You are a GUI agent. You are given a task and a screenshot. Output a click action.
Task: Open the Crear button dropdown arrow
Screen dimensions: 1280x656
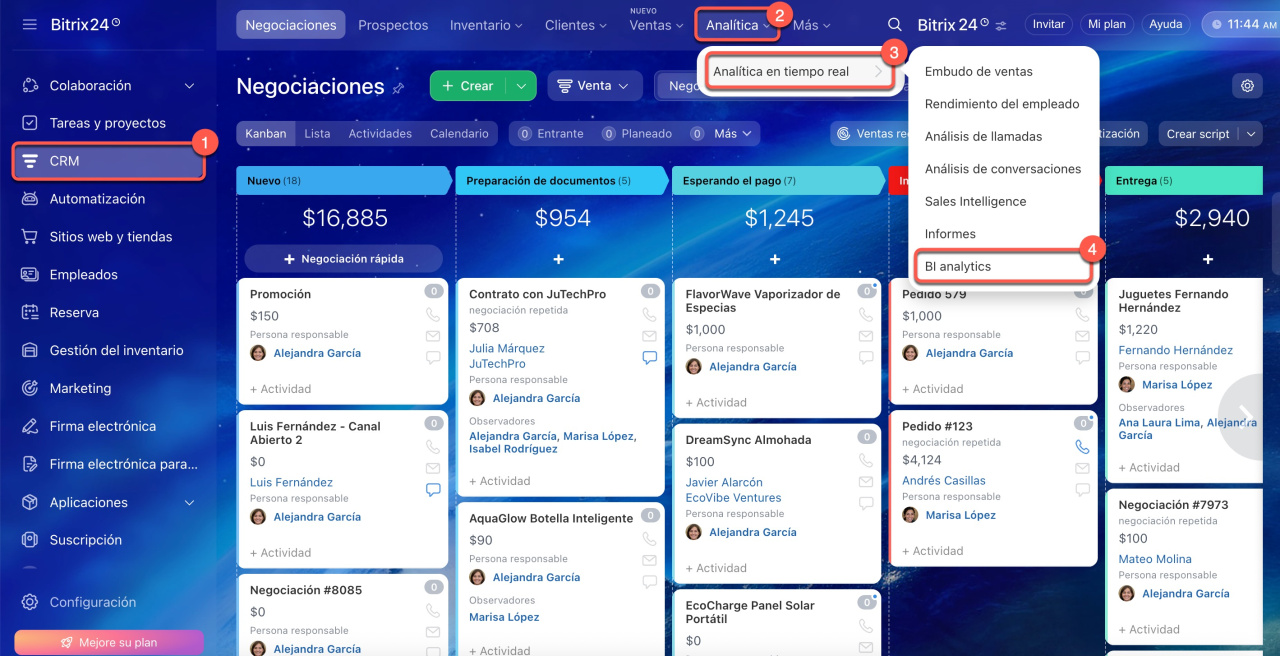click(x=521, y=86)
